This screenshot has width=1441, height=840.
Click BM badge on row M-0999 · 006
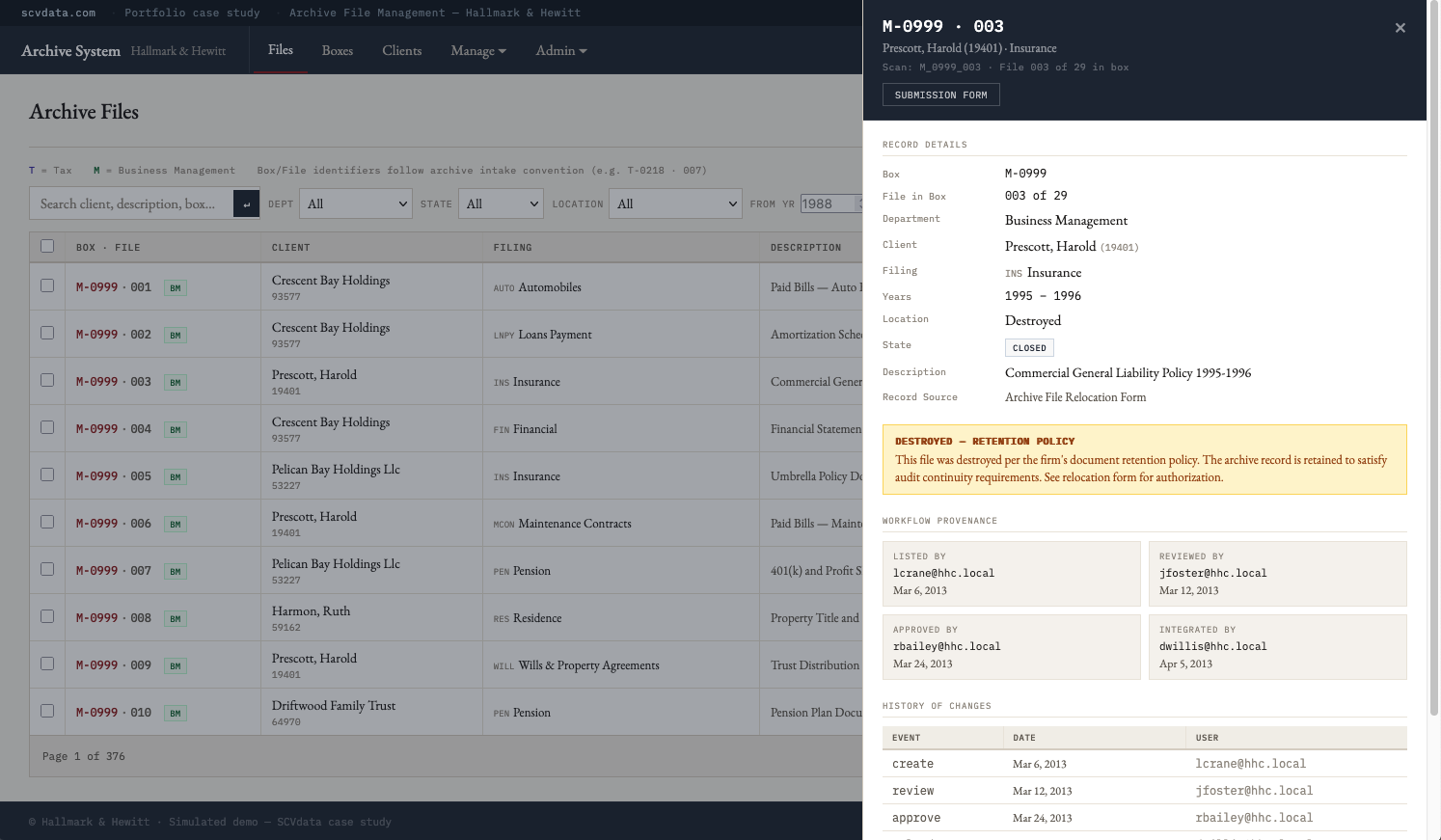176,524
